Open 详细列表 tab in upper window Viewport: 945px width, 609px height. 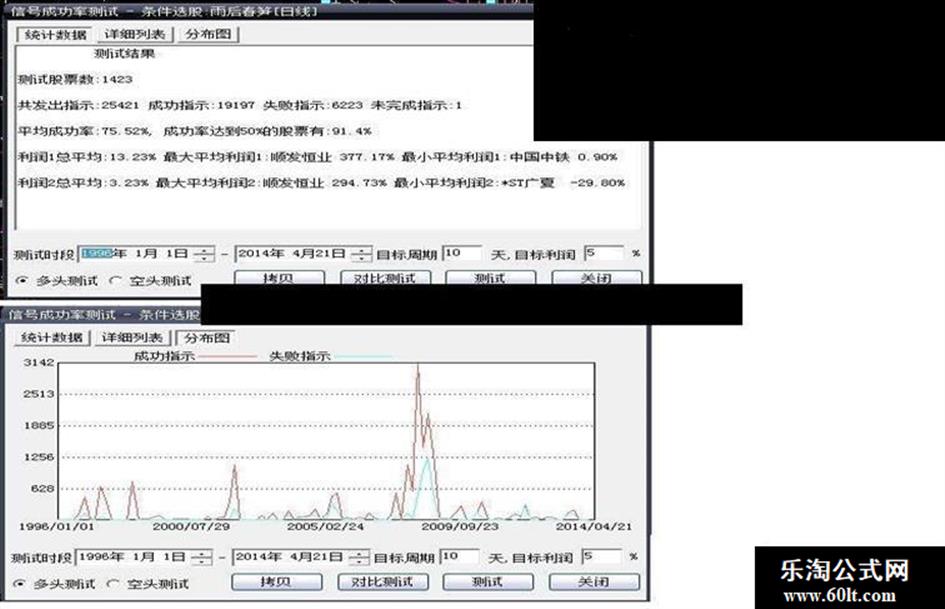pos(134,34)
